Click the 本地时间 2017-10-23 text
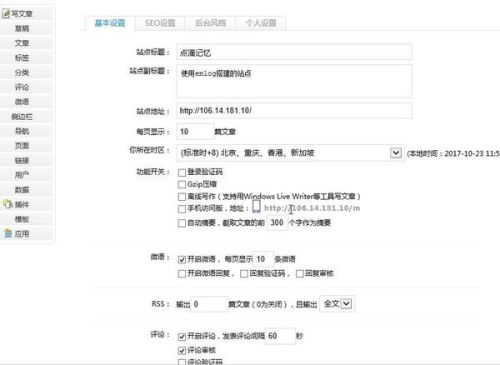 pos(453,153)
